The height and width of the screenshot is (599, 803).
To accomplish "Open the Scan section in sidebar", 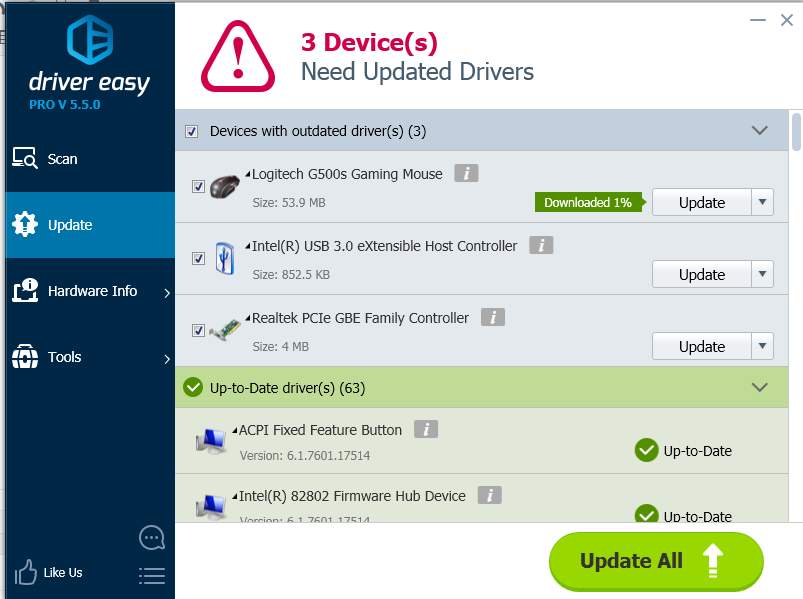I will coord(90,159).
